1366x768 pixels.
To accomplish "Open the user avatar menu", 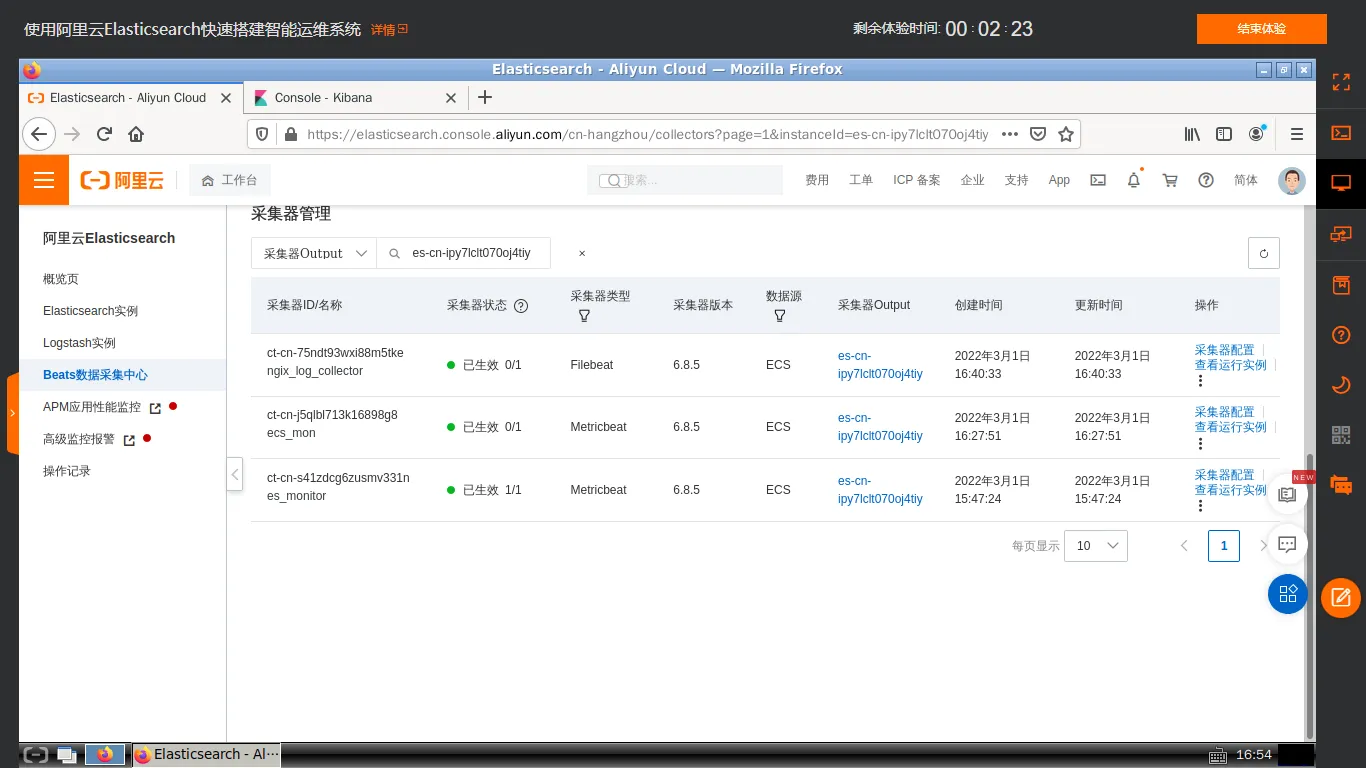I will coord(1292,180).
